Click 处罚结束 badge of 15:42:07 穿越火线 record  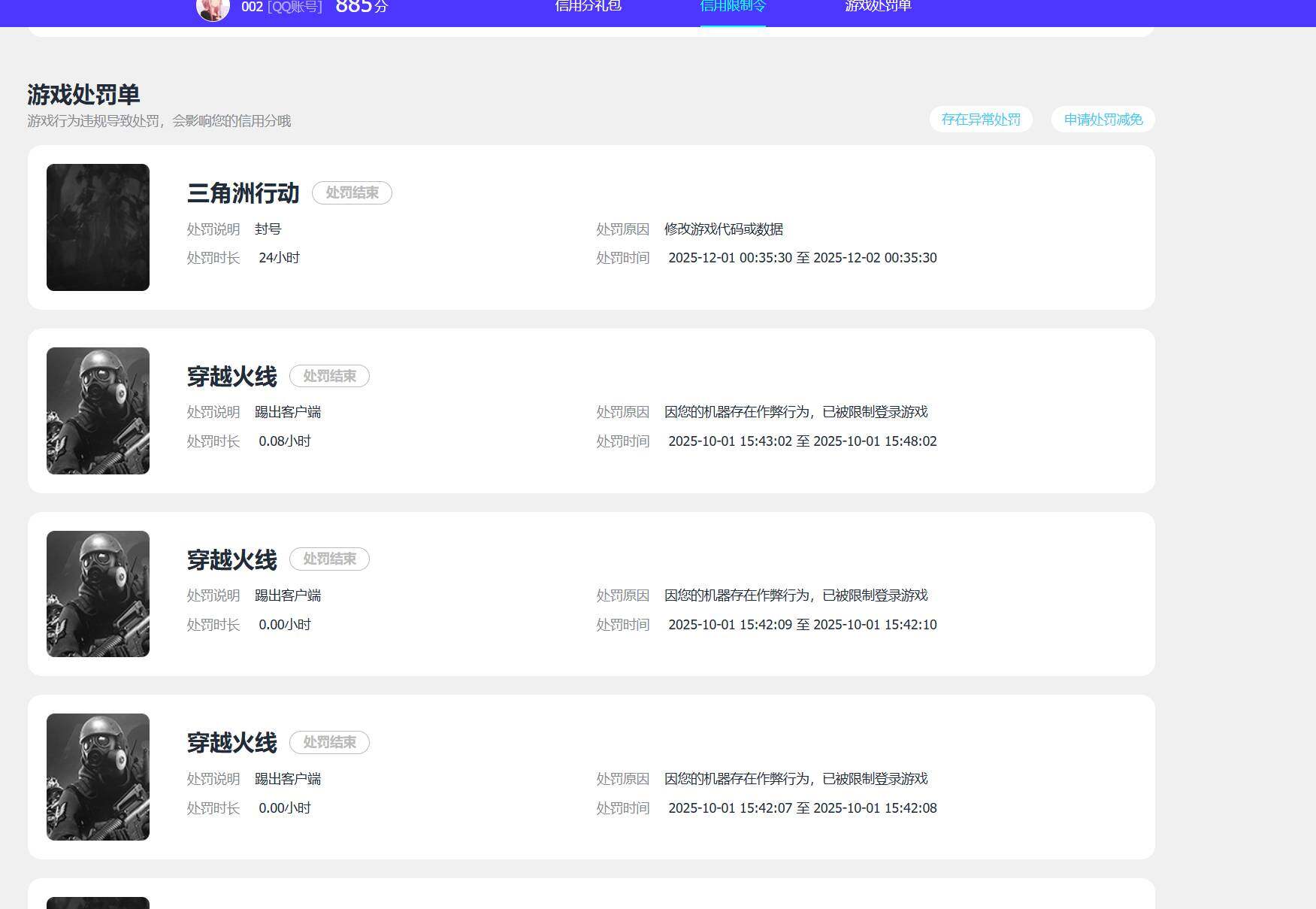pyautogui.click(x=329, y=742)
